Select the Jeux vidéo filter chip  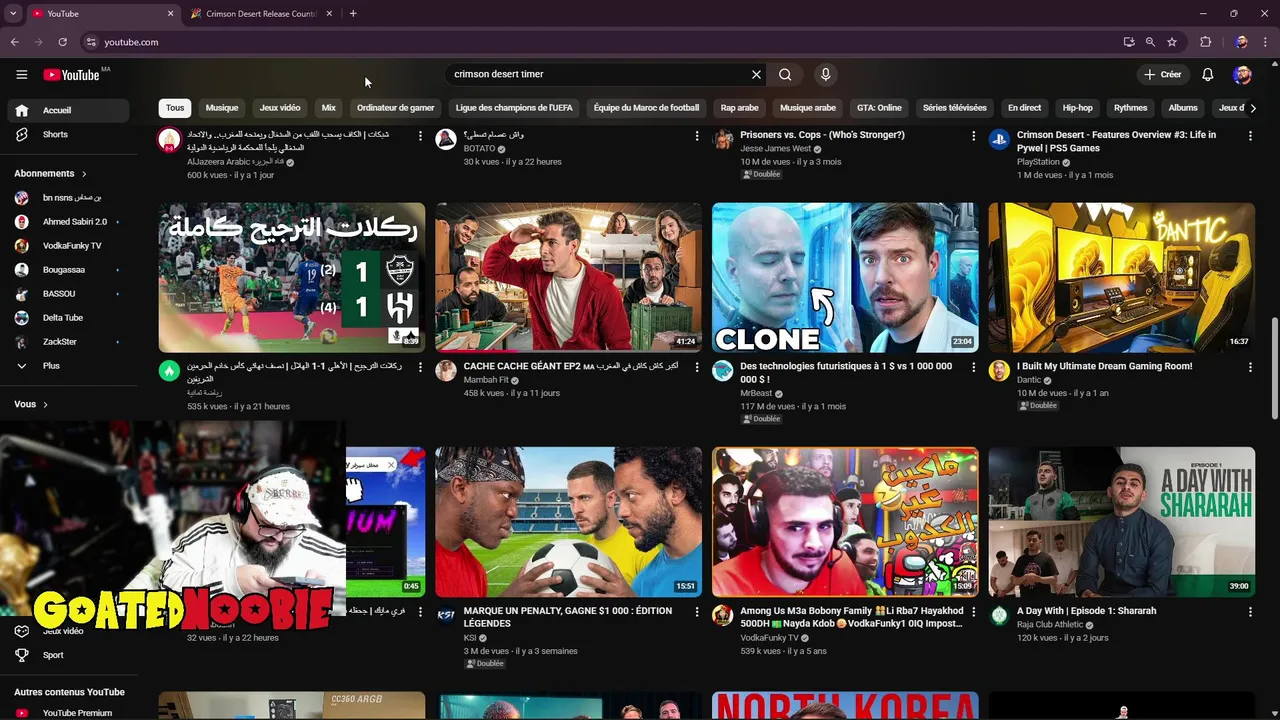coord(280,108)
